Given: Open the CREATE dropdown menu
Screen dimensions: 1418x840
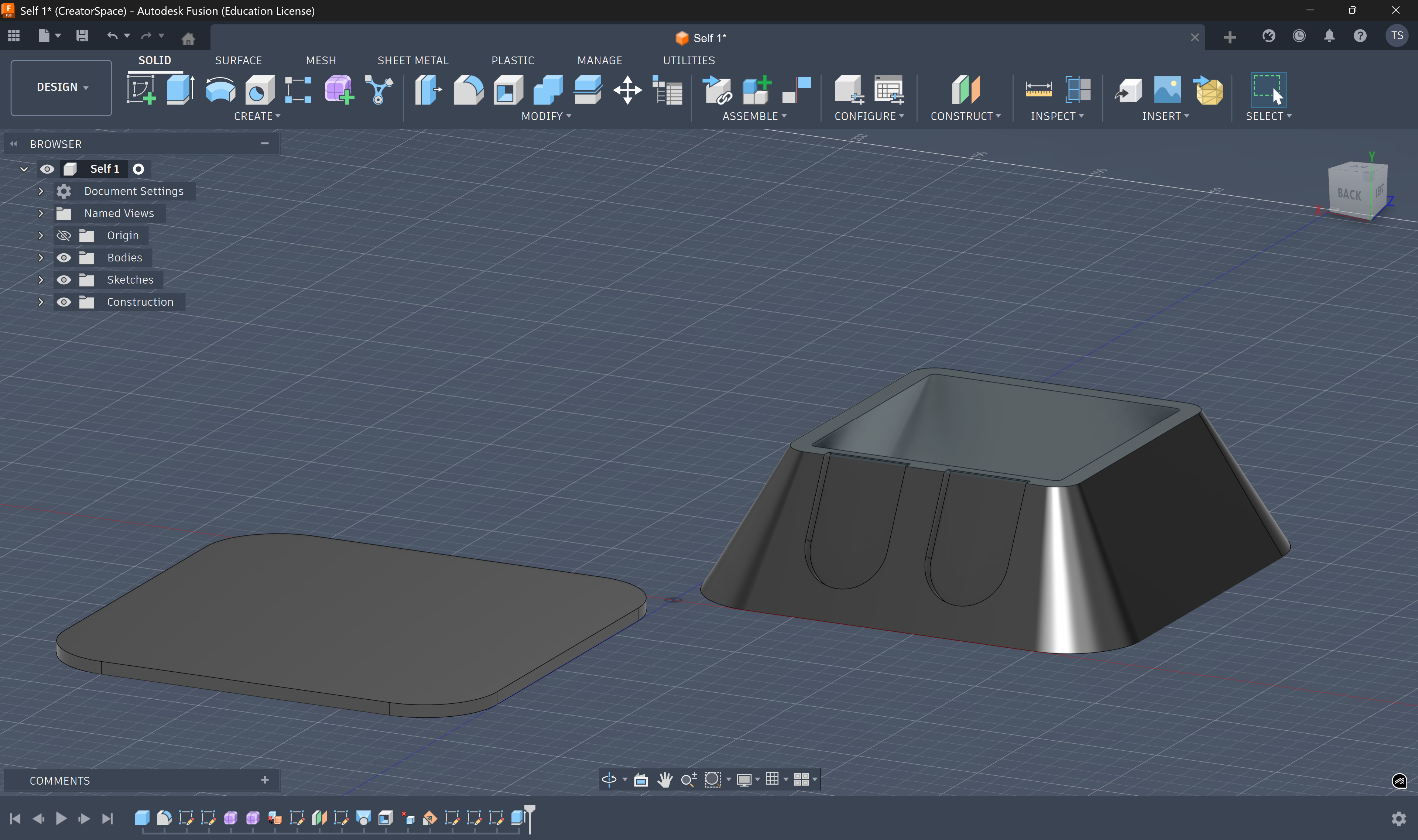Looking at the screenshot, I should coord(257,116).
